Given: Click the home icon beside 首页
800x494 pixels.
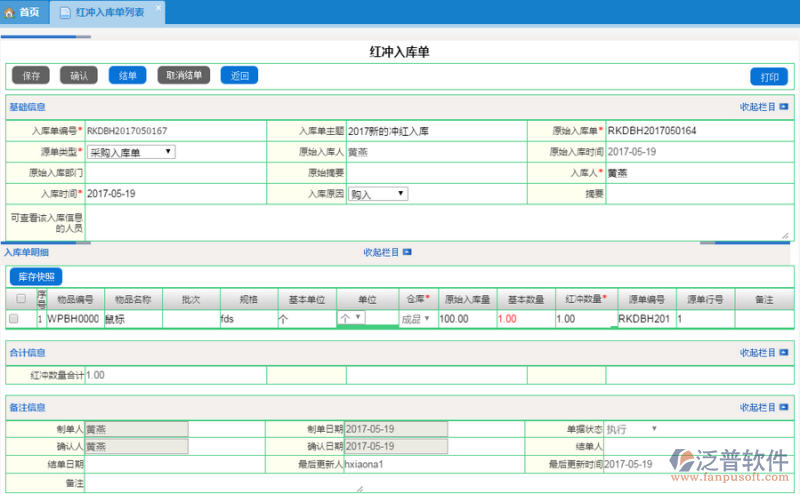Looking at the screenshot, I should click(9, 12).
